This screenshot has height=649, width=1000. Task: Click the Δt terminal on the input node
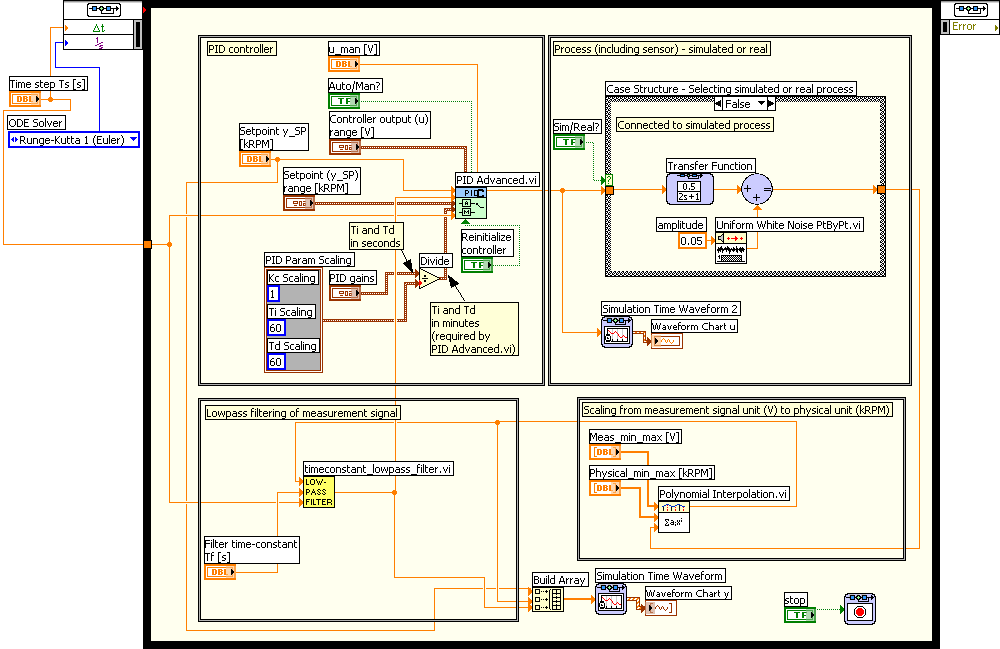pyautogui.click(x=99, y=27)
